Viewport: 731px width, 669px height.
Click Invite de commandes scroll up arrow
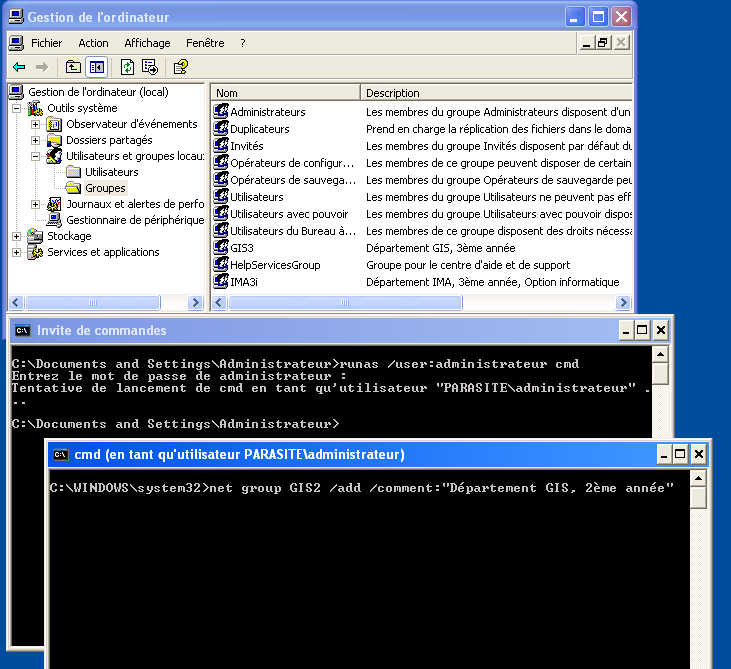[x=660, y=355]
